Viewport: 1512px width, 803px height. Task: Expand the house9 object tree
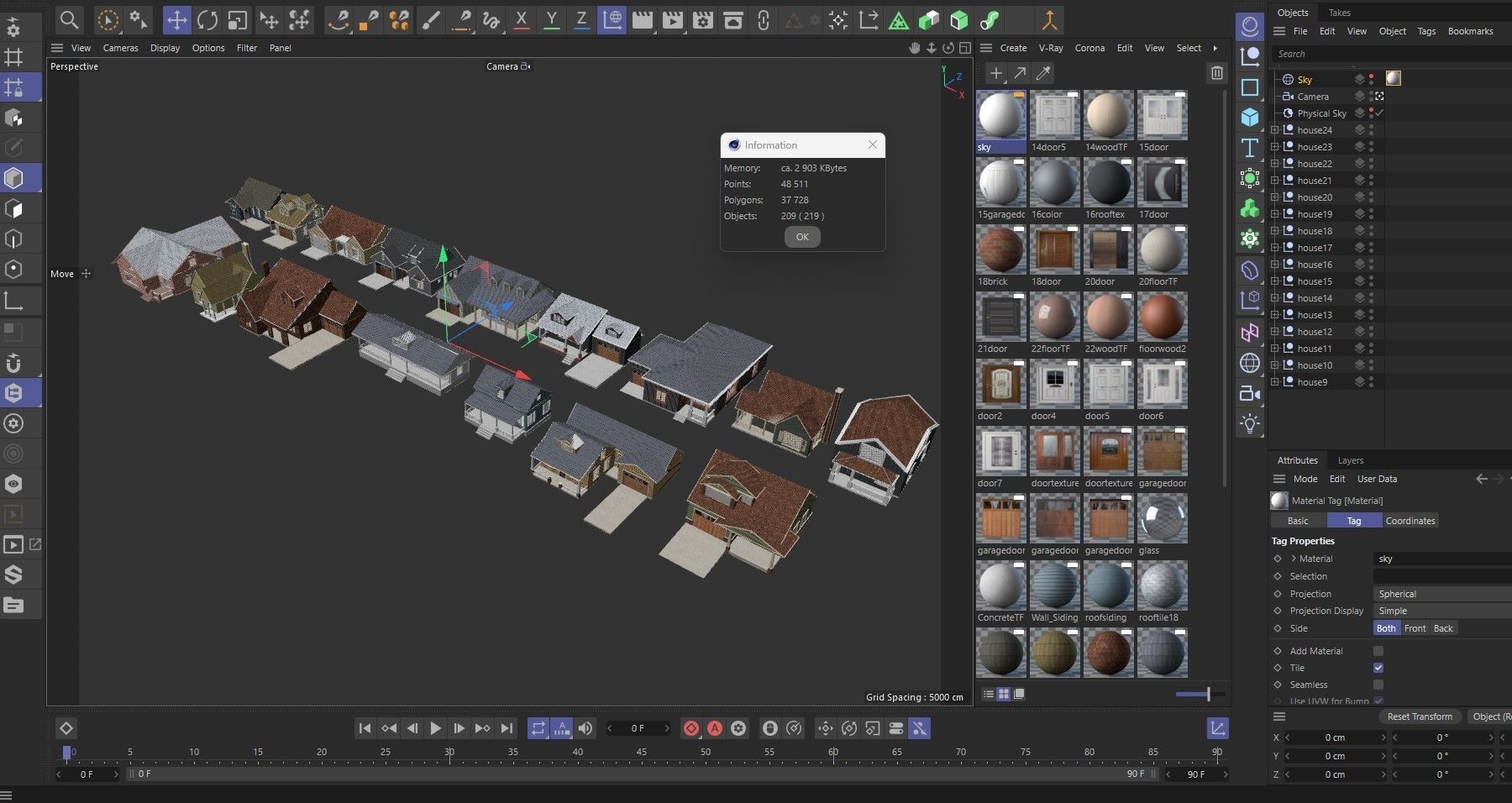pos(1275,382)
